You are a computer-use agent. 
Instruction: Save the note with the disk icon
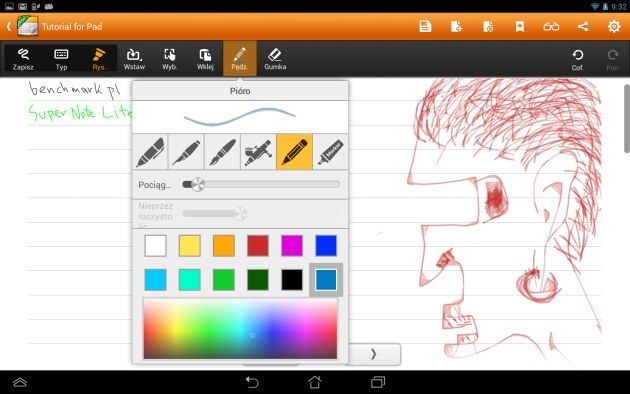(425, 27)
